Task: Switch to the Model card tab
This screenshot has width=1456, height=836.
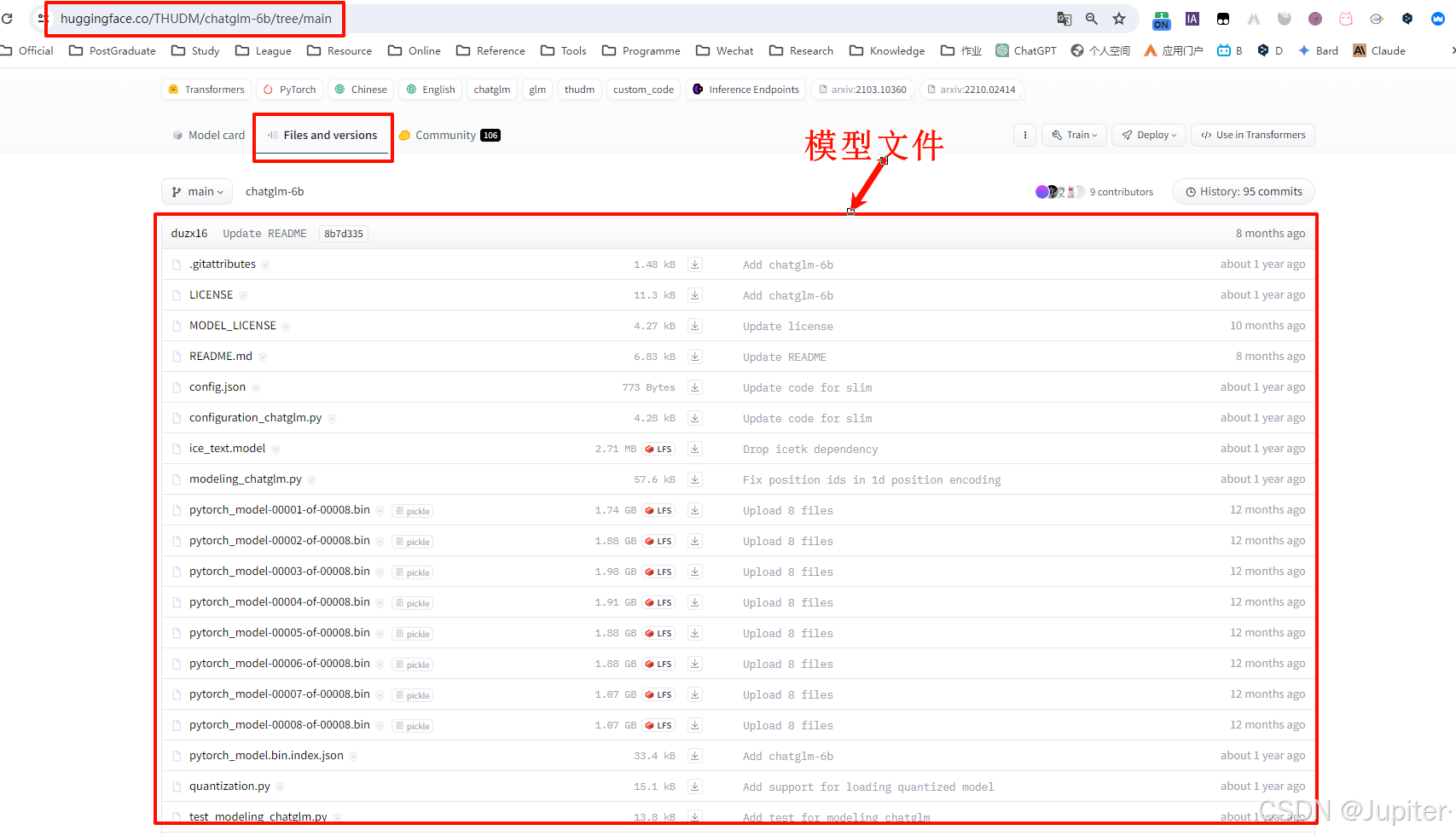Action: tap(208, 135)
